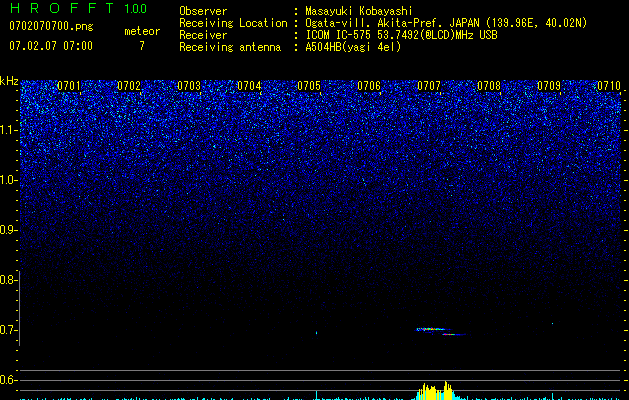Click the bright meteor echo trace

pyautogui.click(x=432, y=329)
